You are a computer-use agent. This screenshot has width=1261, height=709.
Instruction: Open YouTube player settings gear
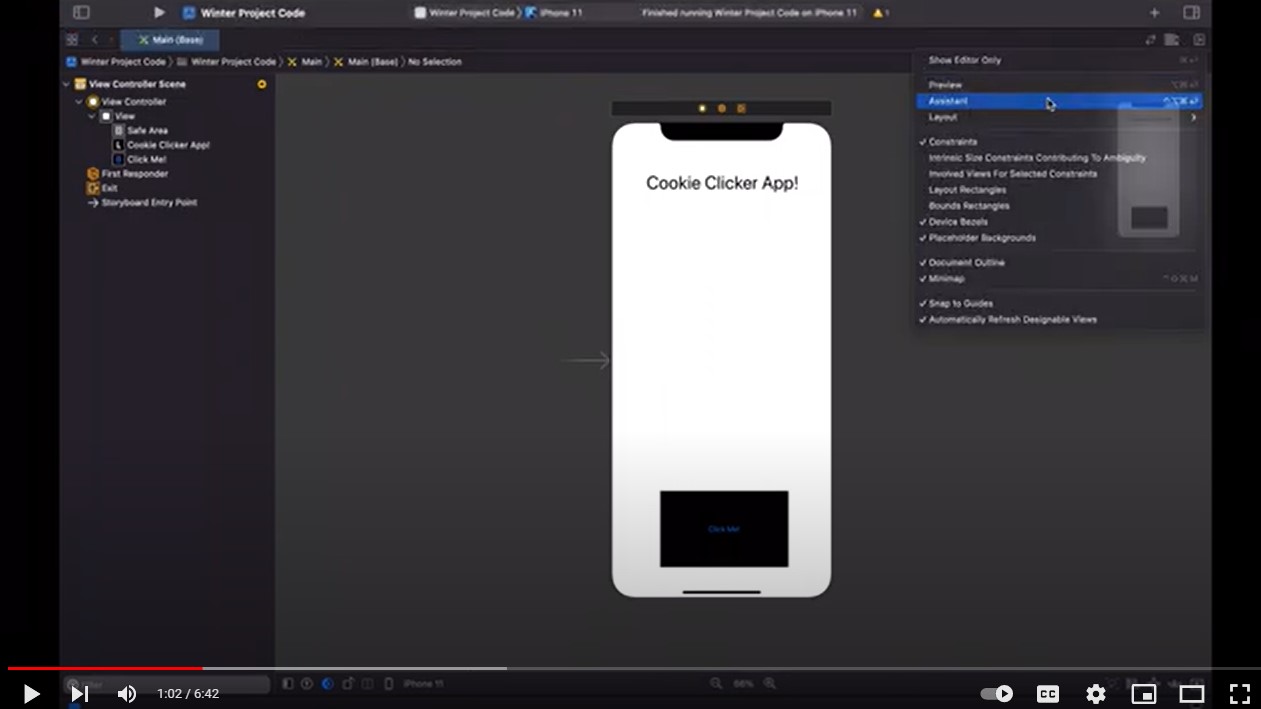click(x=1095, y=693)
